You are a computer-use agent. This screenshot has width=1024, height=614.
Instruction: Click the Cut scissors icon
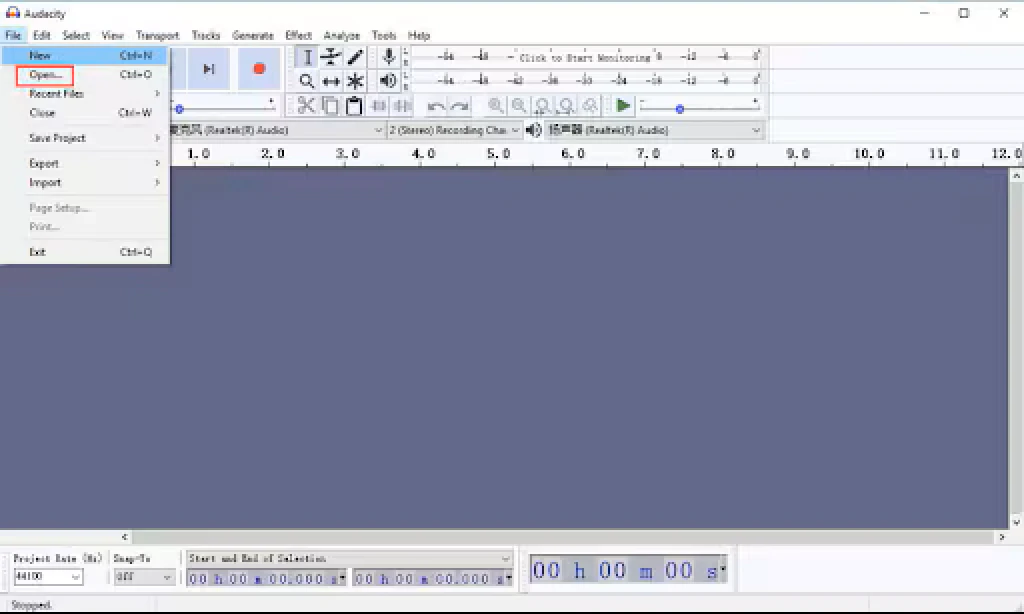[x=306, y=105]
